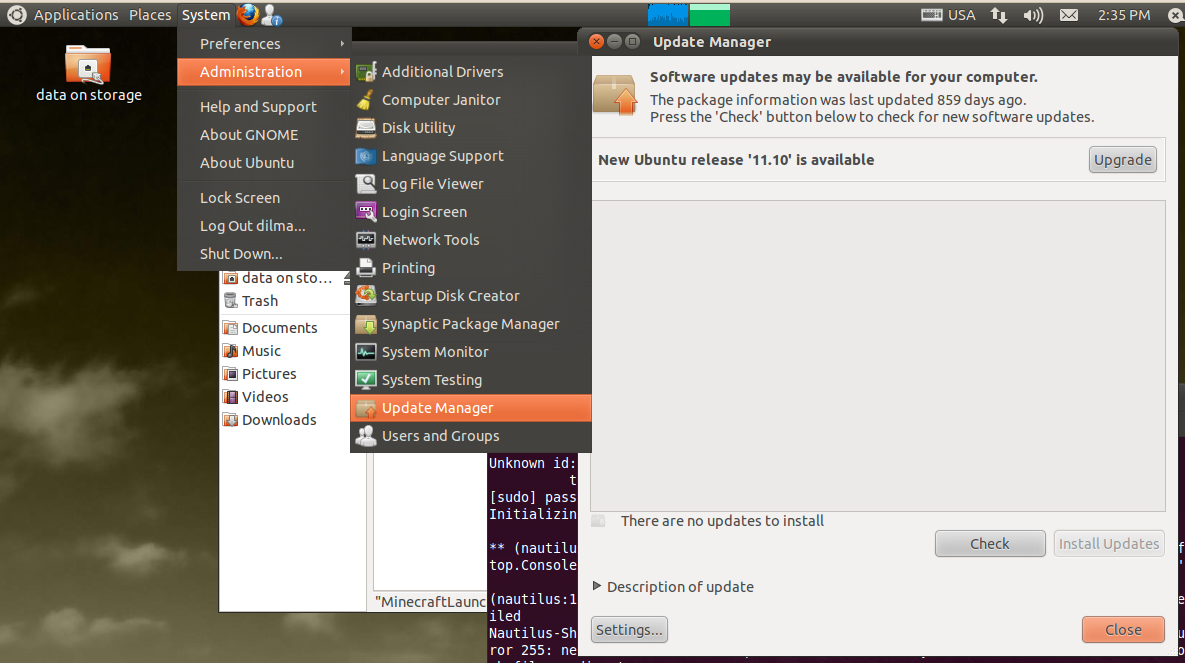Select Lock Screen in System menu
The width and height of the screenshot is (1185, 663).
(240, 198)
